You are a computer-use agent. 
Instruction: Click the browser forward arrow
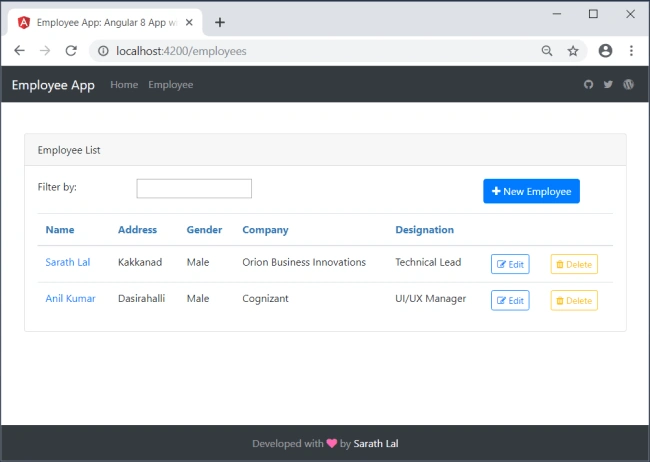45,51
